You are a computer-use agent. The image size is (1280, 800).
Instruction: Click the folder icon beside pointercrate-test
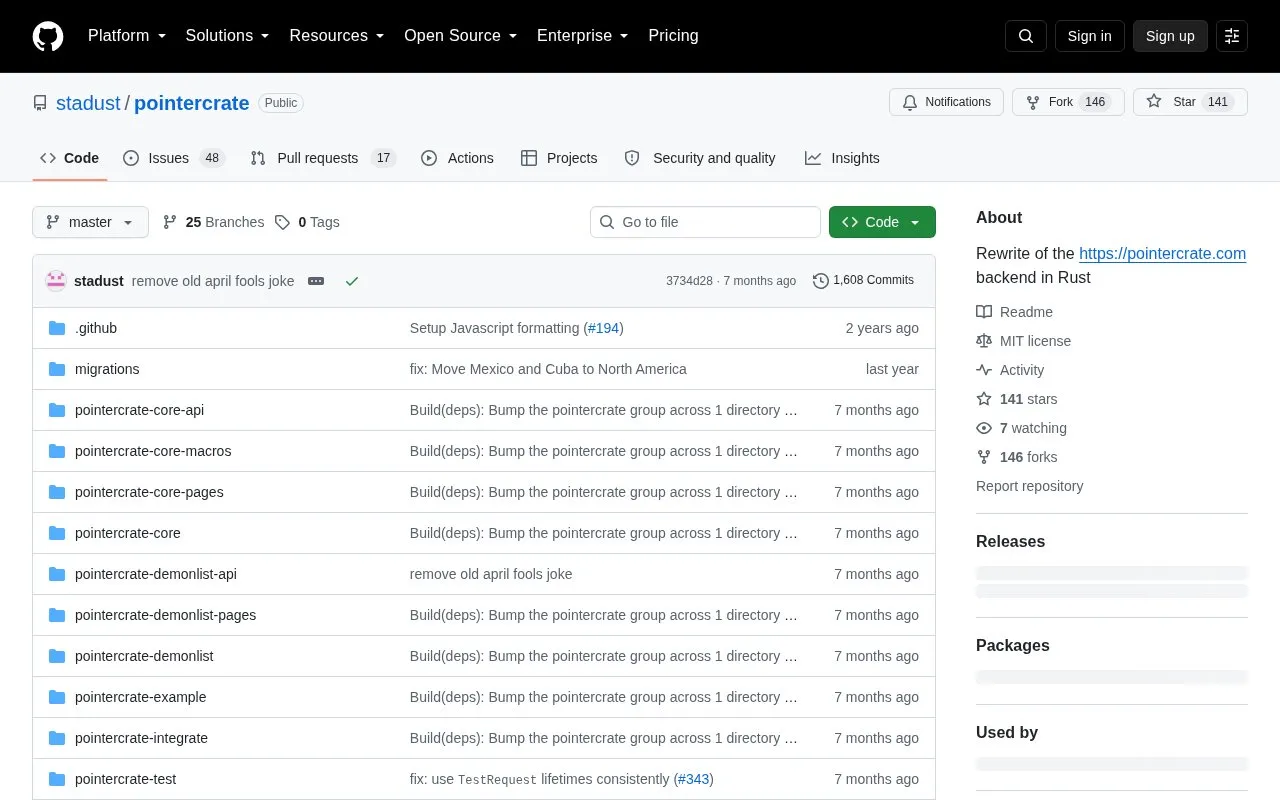(x=57, y=779)
